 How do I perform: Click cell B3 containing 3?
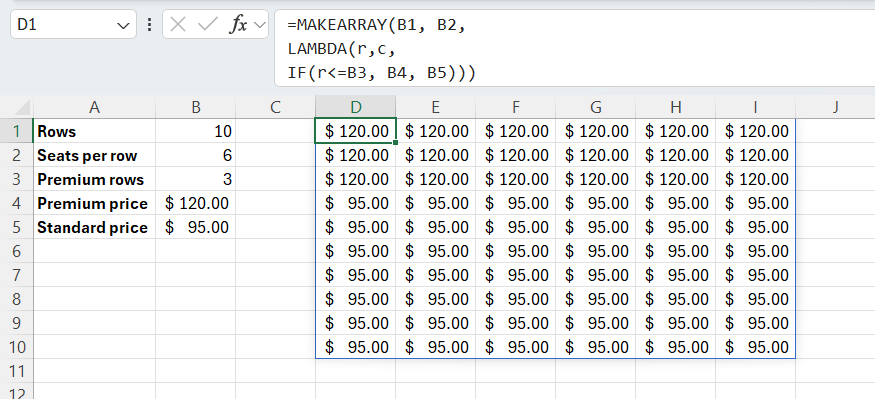(195, 179)
